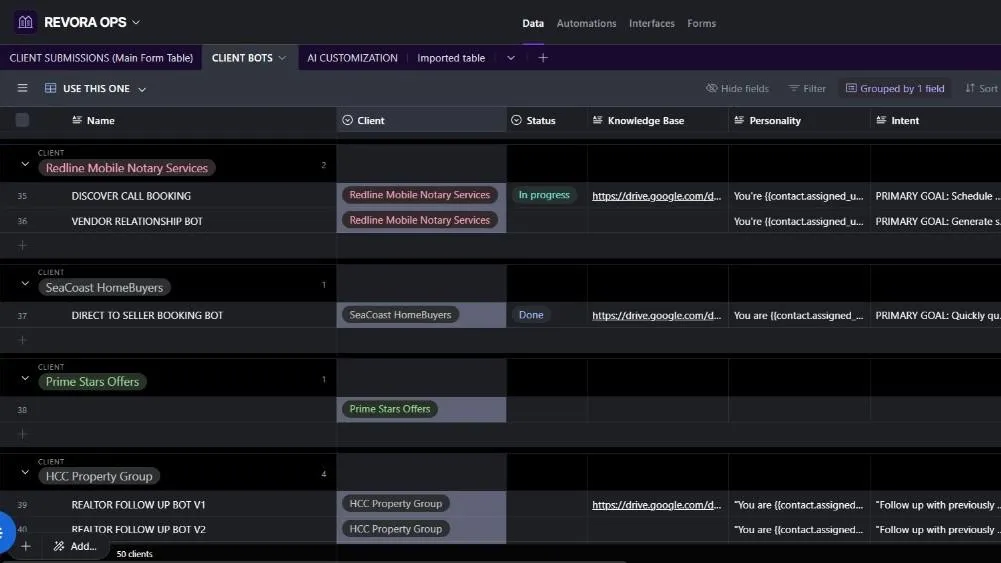Select the REALTOR FOLLOW UP BOT V1 record
1001x563 pixels.
(138, 504)
